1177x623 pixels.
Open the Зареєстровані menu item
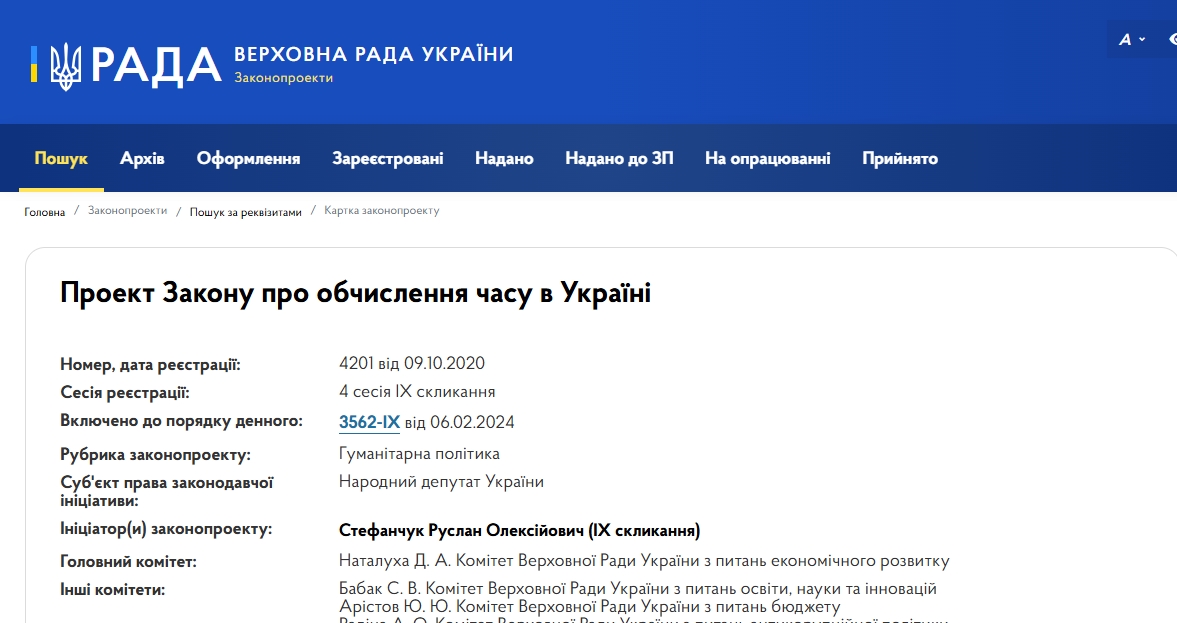388,158
